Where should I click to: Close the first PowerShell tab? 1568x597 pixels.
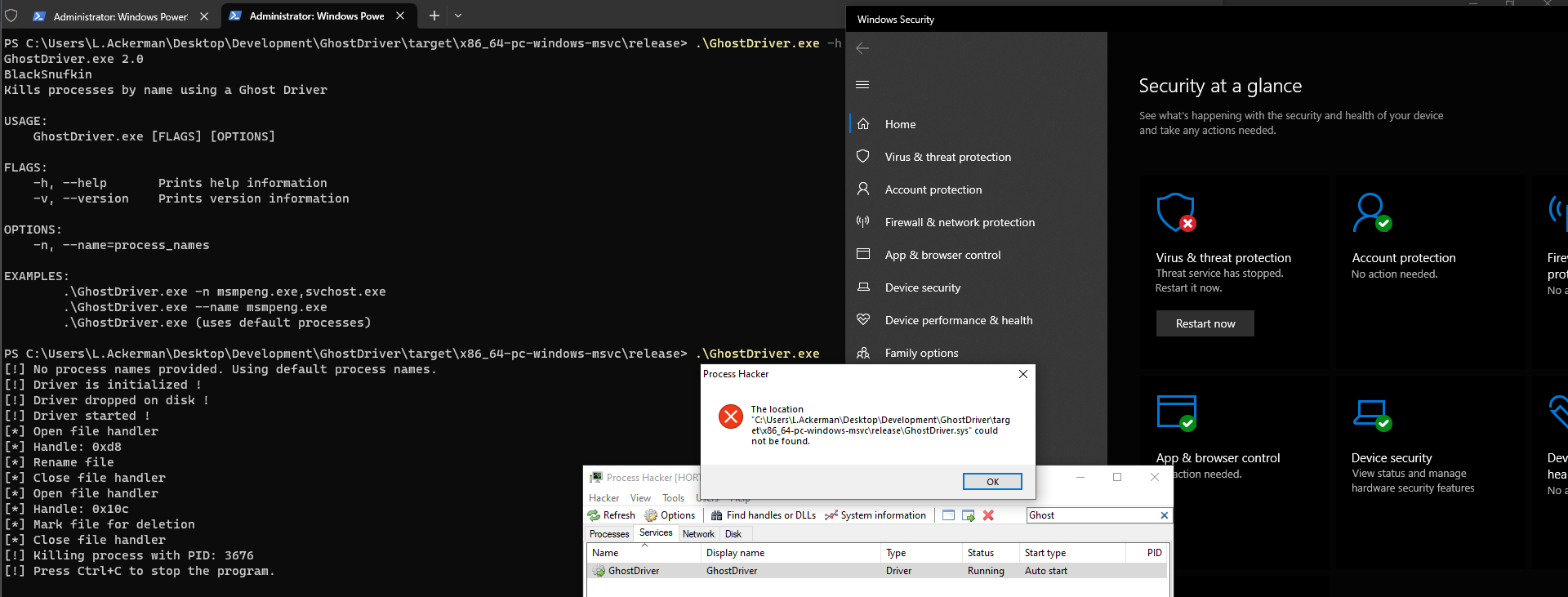(x=204, y=16)
